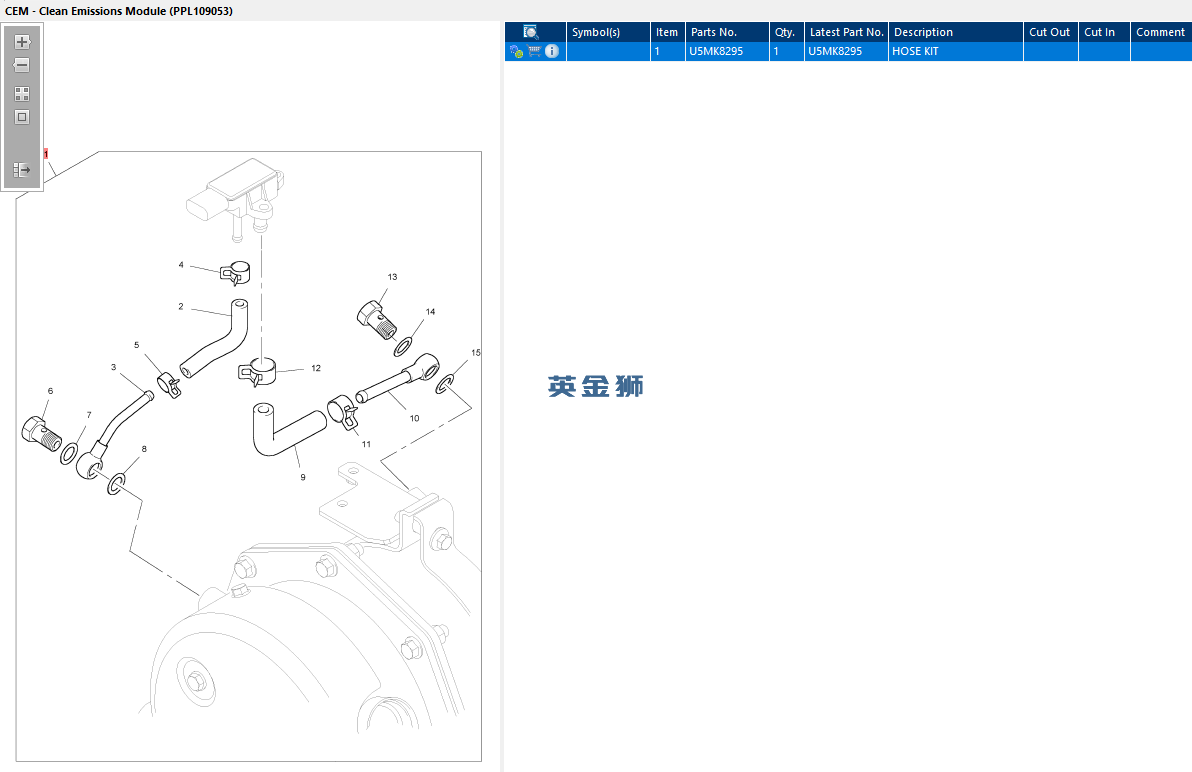Click callout number 12 beside the clamp
Screen dimensions: 1192x772
(x=315, y=368)
